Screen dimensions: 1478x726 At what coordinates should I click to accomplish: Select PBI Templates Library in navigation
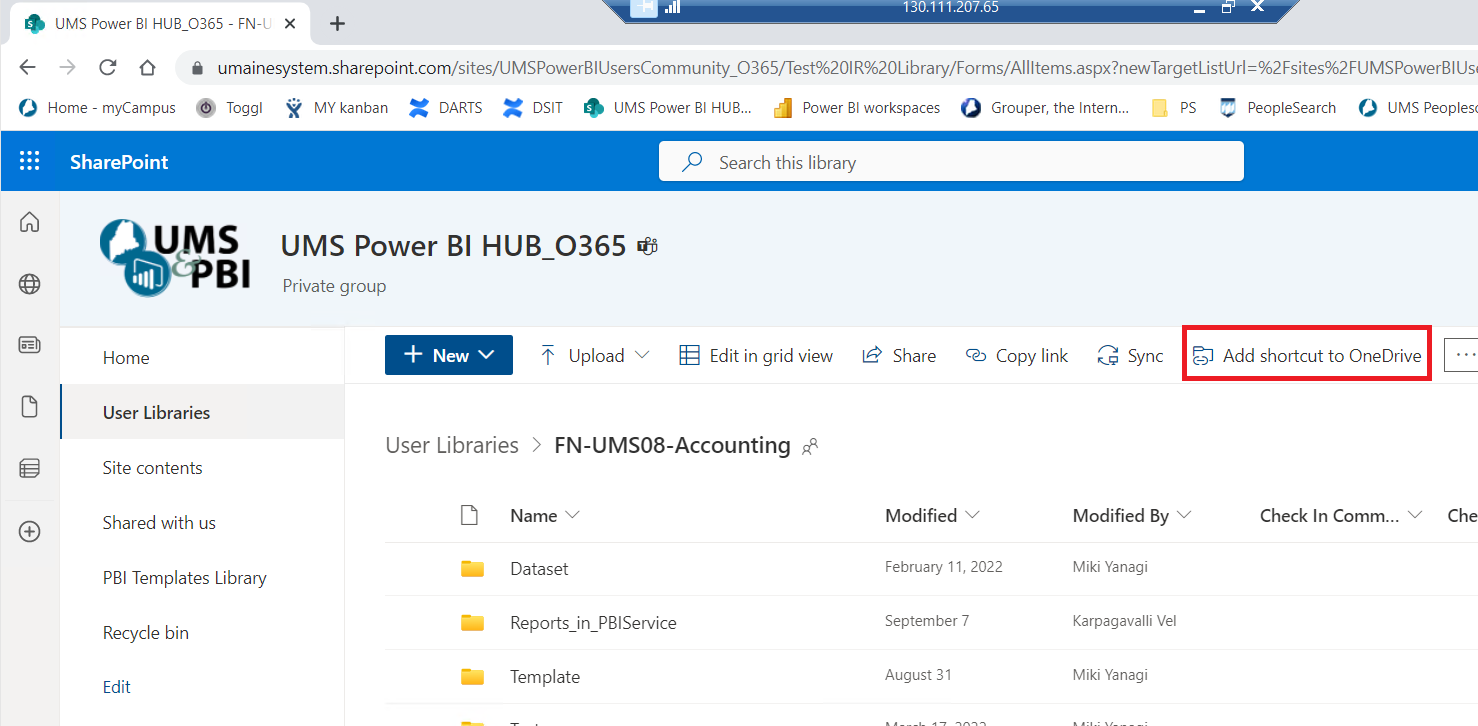click(184, 578)
